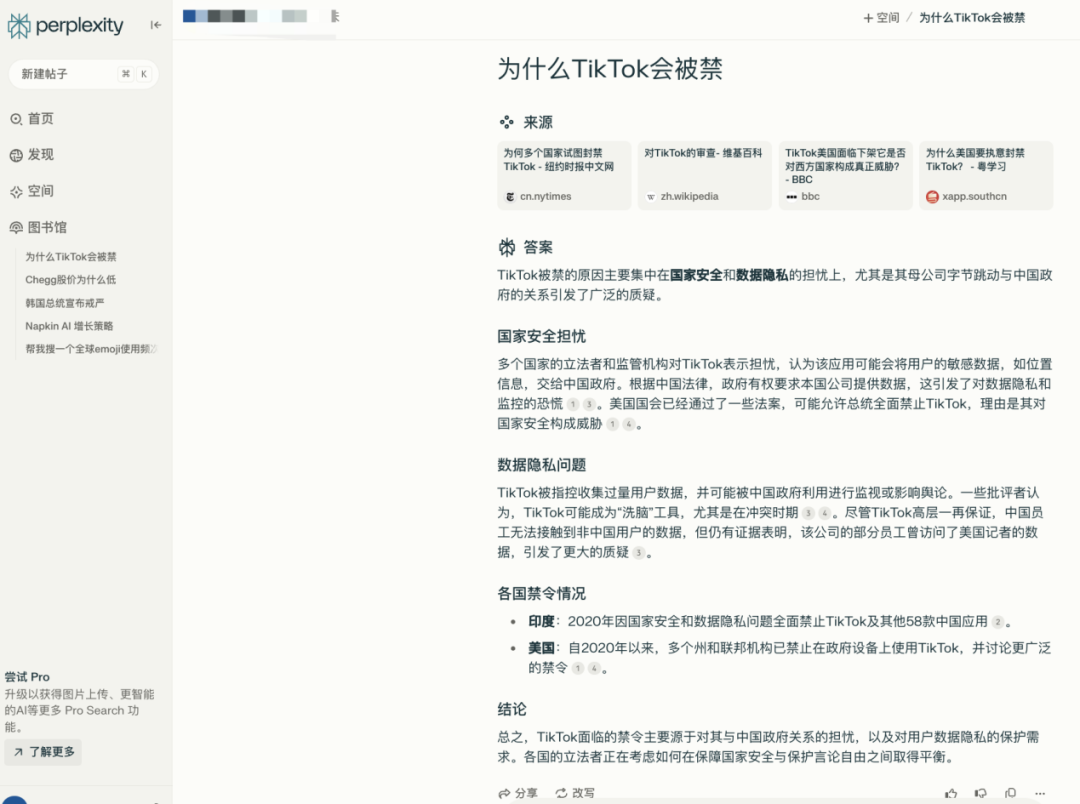Click the 了解更多 learn more button

(x=43, y=752)
